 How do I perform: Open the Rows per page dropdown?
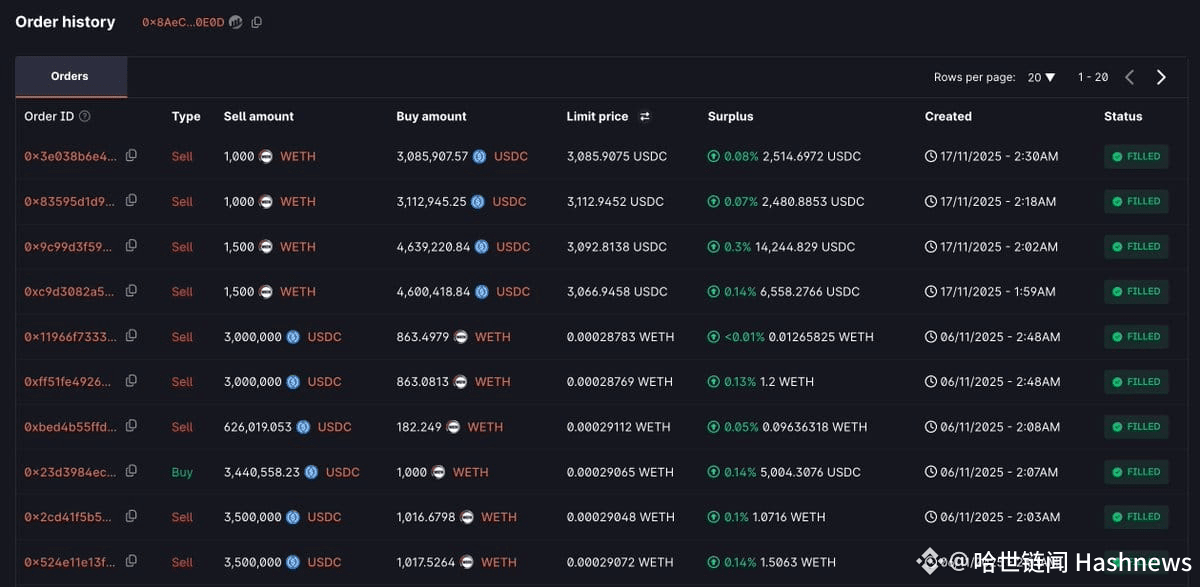(1042, 77)
